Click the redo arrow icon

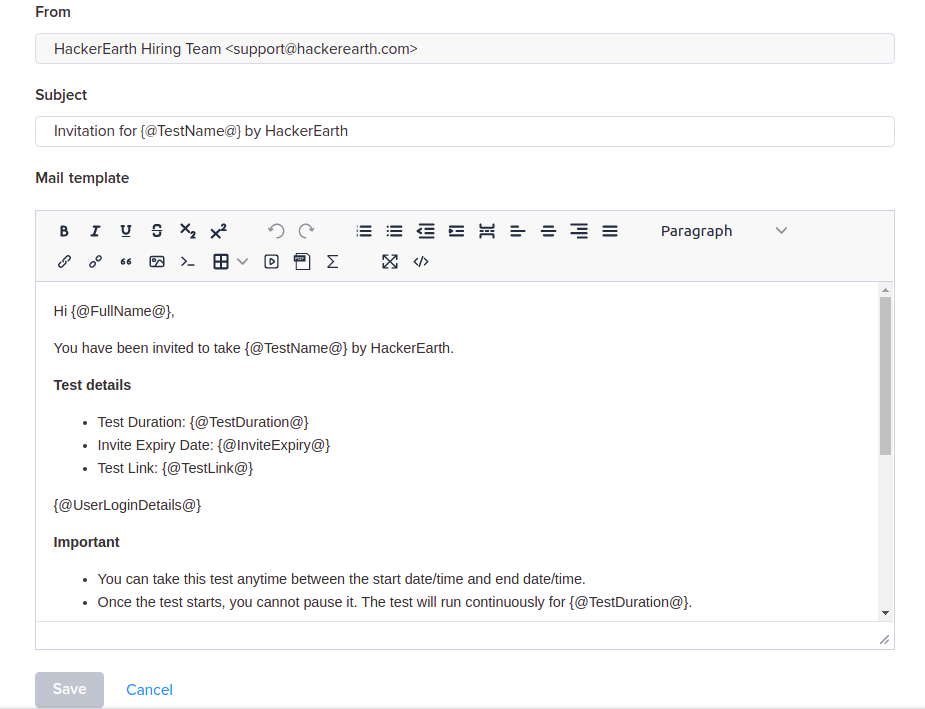(306, 231)
